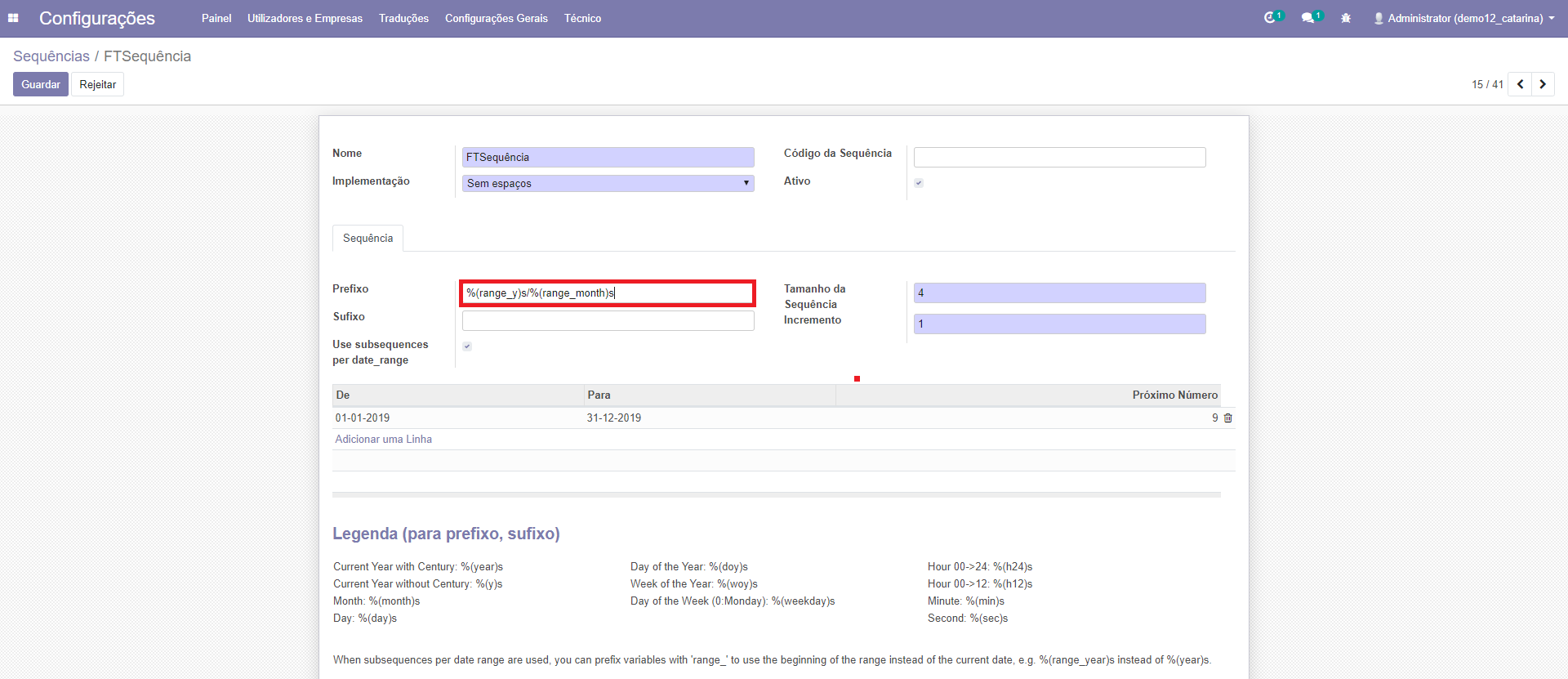The width and height of the screenshot is (1568, 679).
Task: Click the Guardar button
Action: [41, 84]
